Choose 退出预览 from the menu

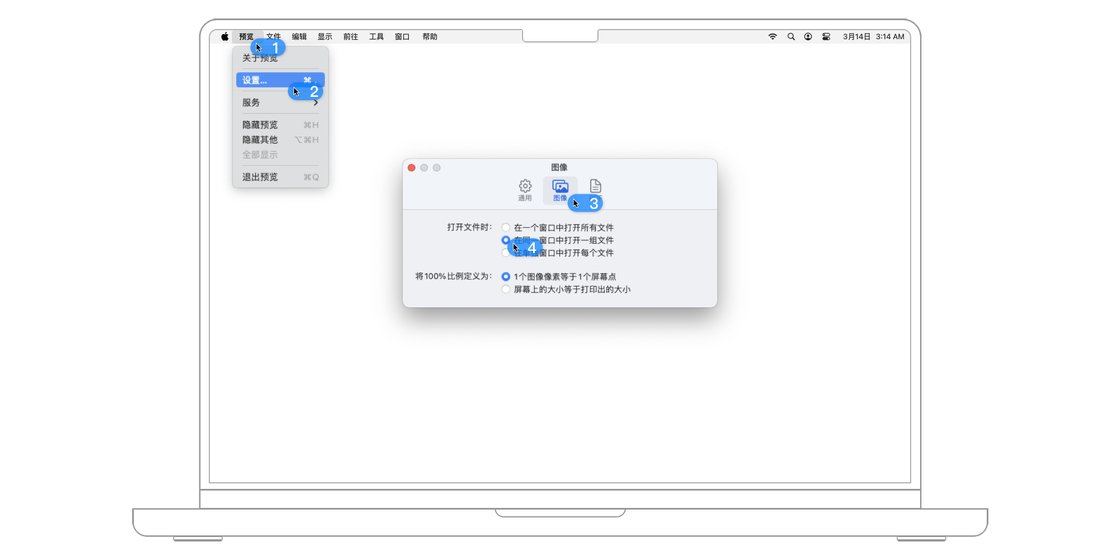tap(260, 178)
